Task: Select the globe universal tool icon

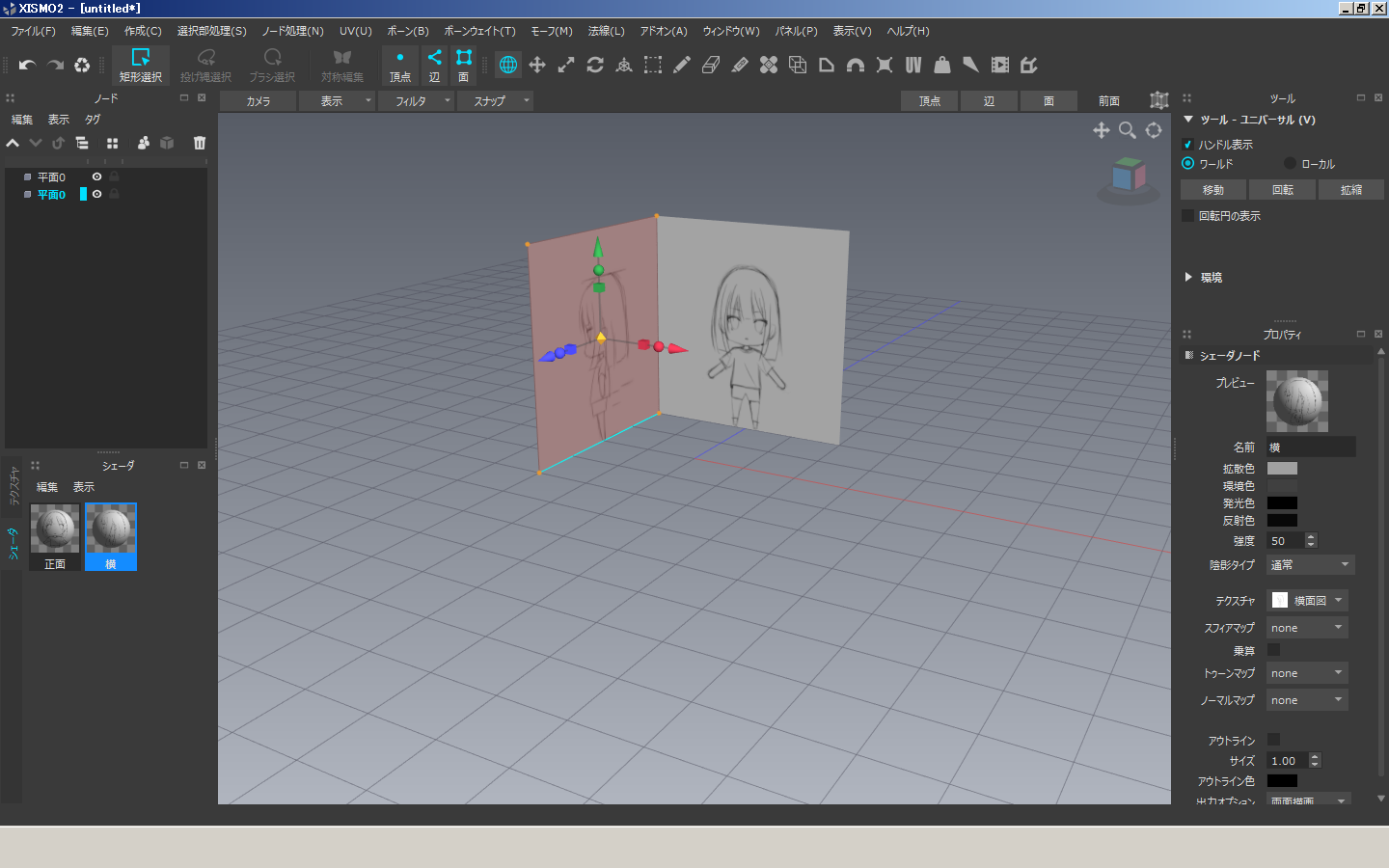Action: tap(508, 65)
